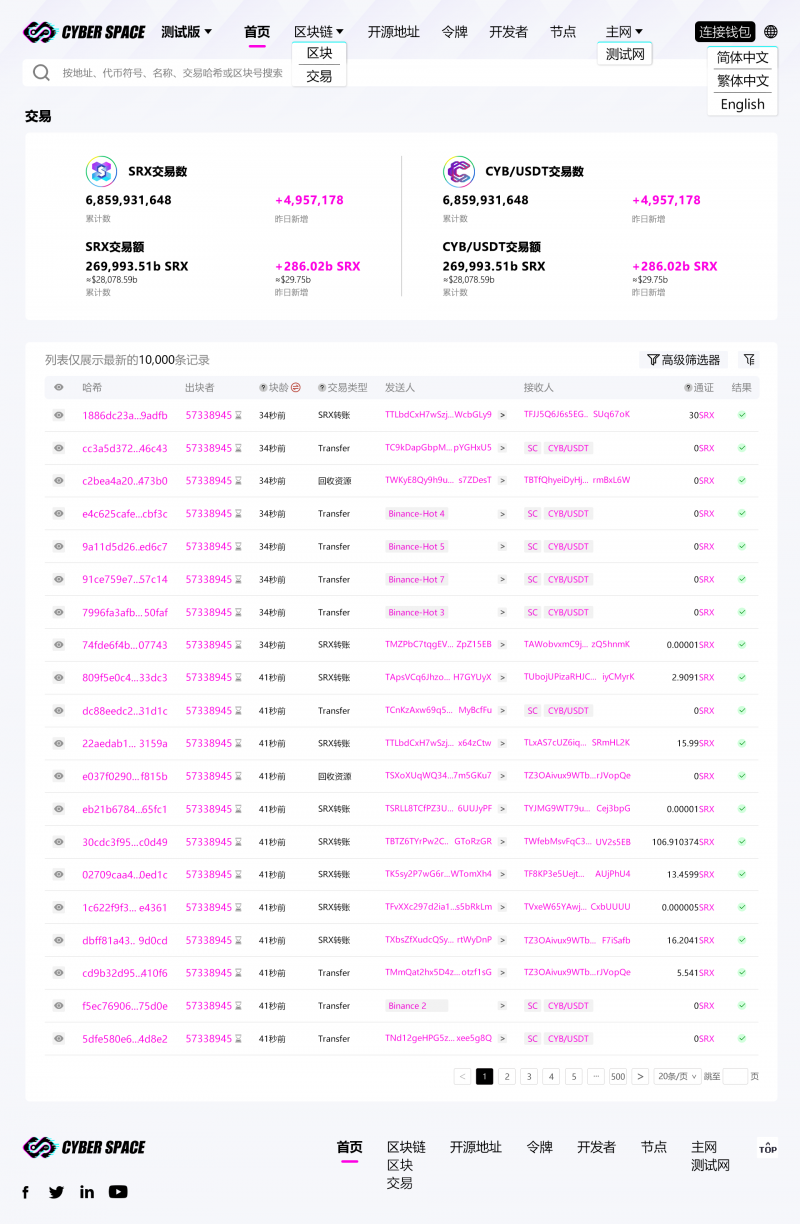Open the LinkedIn link in footer

click(x=87, y=1191)
